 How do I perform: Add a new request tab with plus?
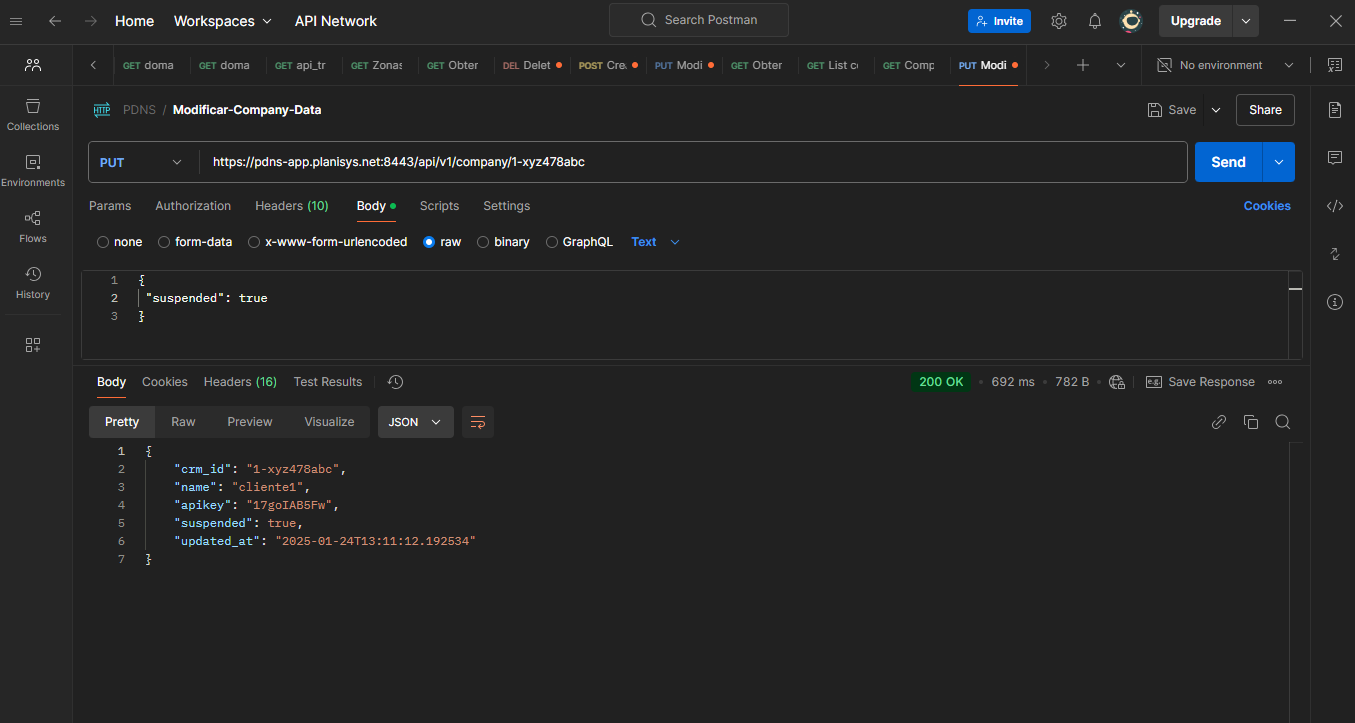click(x=1083, y=65)
